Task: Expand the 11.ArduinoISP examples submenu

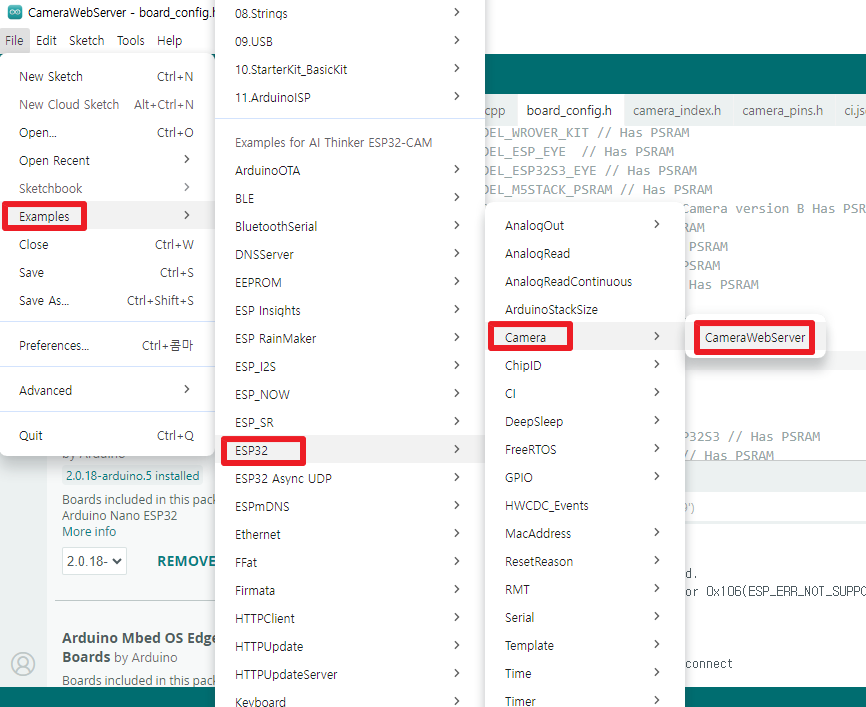Action: click(350, 97)
